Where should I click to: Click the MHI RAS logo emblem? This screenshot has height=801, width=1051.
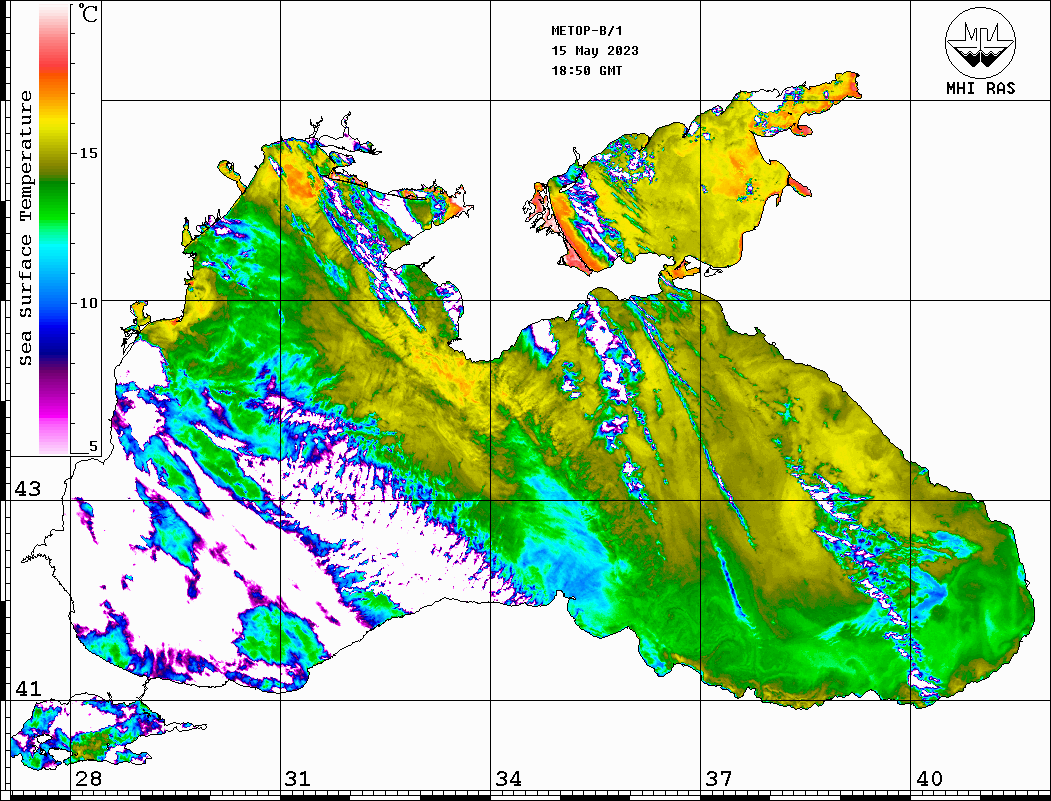[x=980, y=42]
